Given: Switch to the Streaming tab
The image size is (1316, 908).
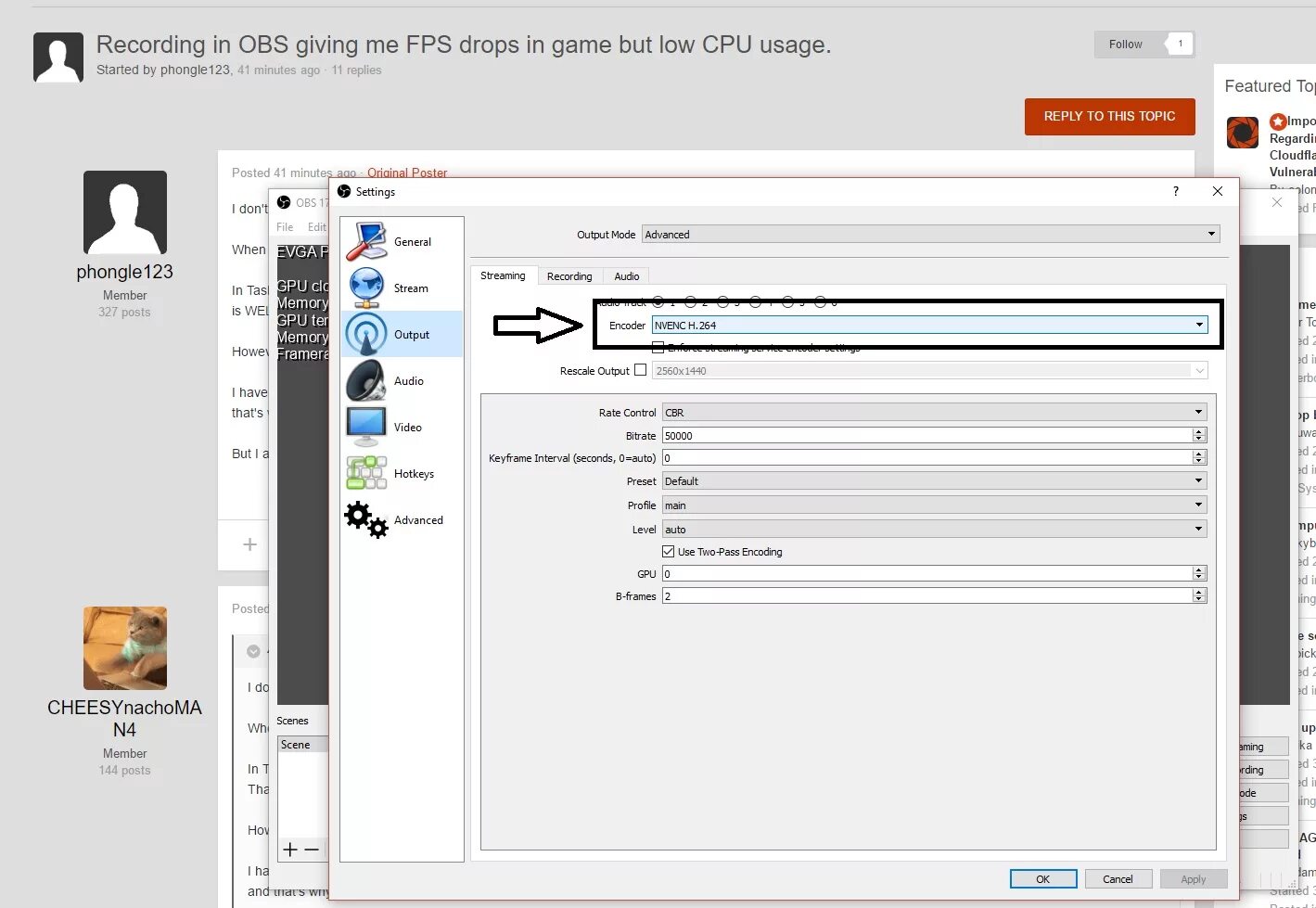Looking at the screenshot, I should point(504,275).
